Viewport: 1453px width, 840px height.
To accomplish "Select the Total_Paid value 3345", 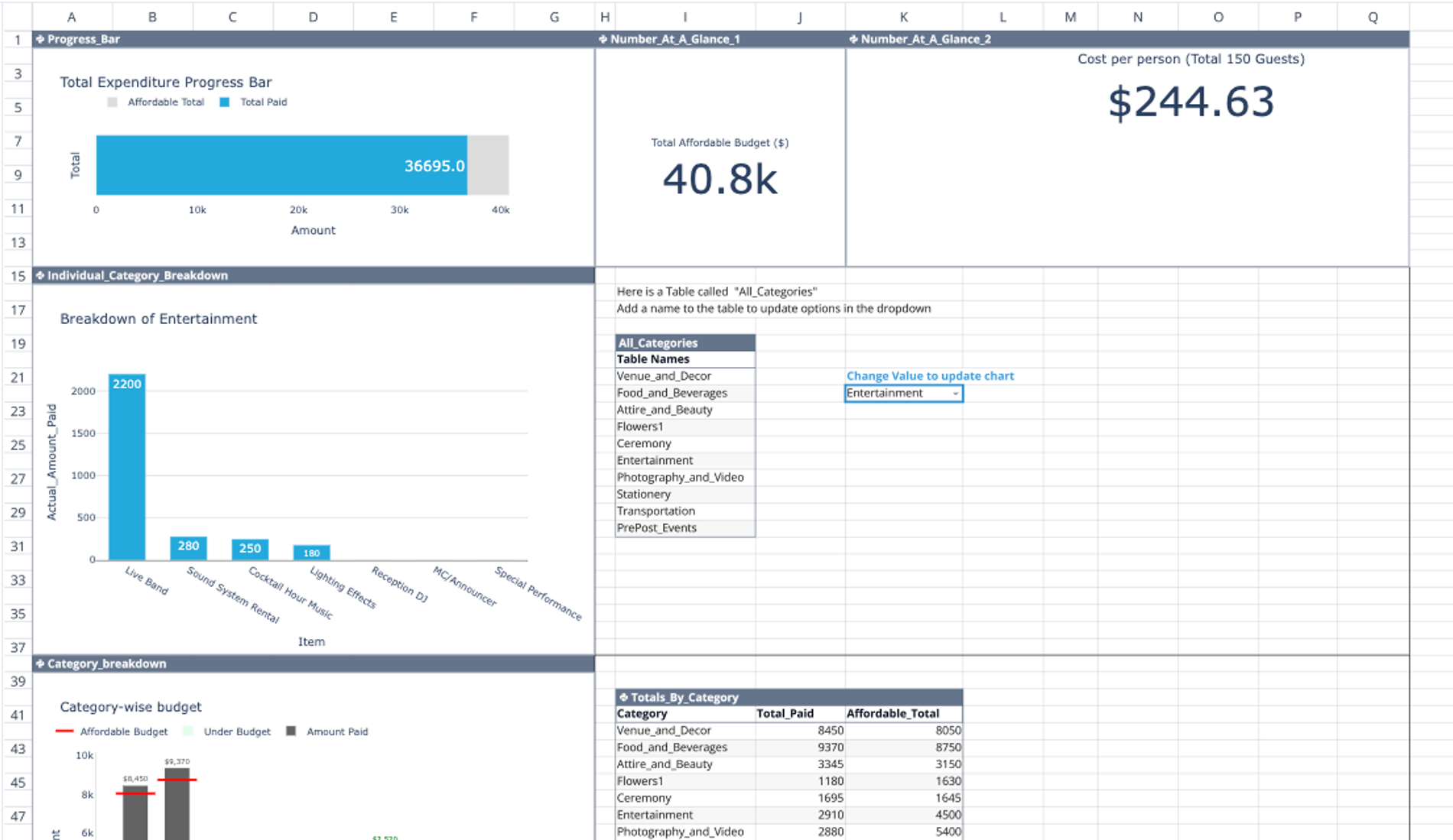I will coord(800,764).
